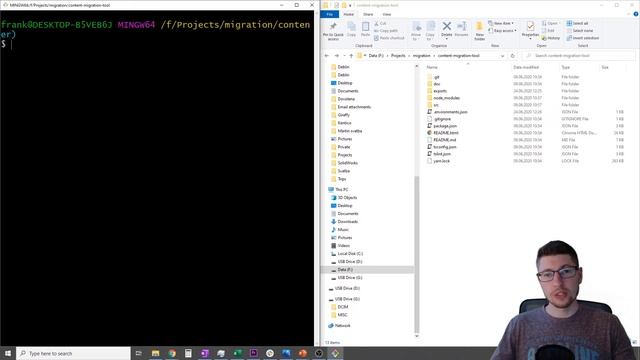Viewport: 640px width, 360px height.
Task: Click the Cut command in ribbon
Action: click(x=380, y=24)
